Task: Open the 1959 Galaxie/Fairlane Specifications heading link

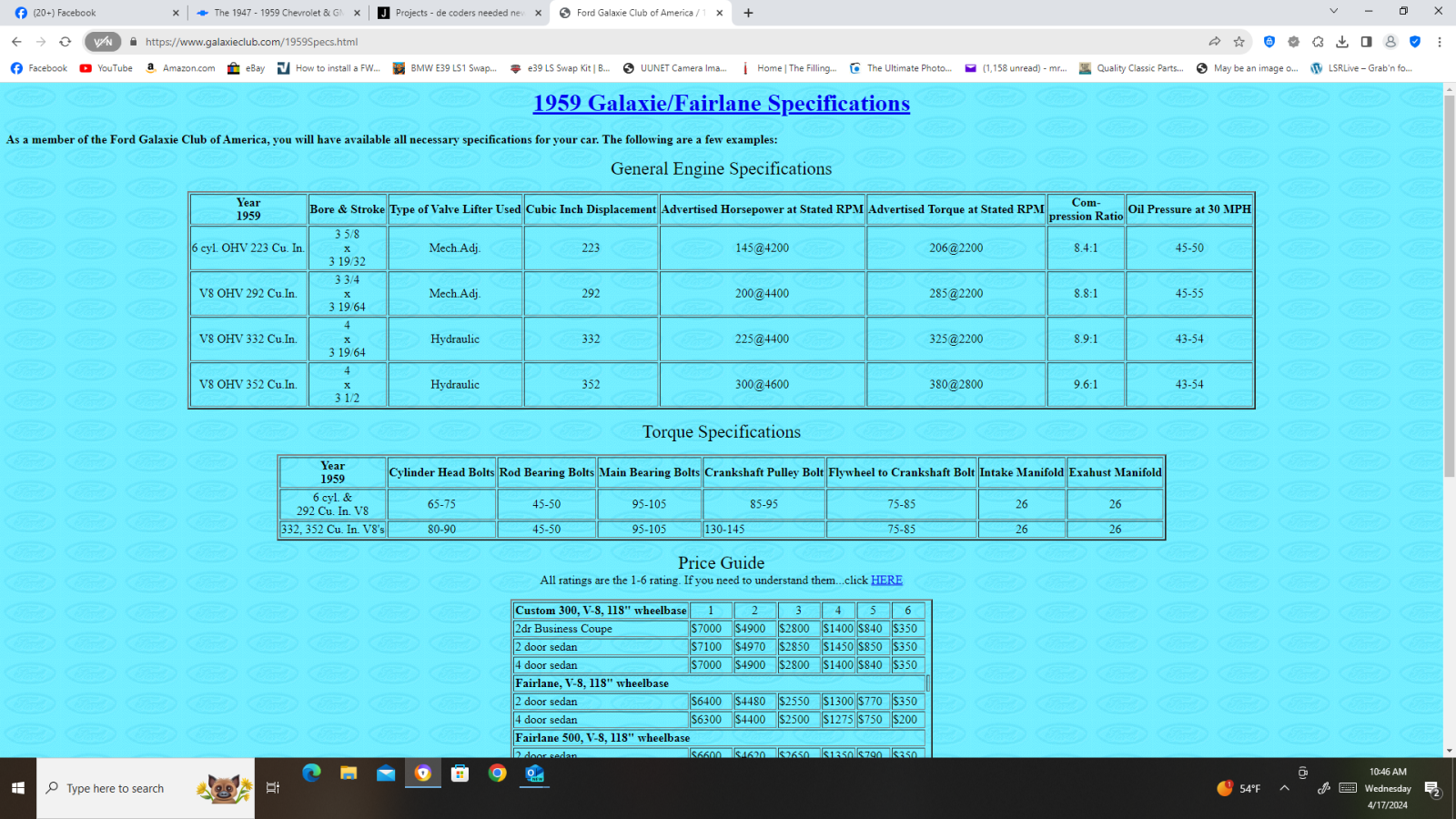Action: [721, 104]
